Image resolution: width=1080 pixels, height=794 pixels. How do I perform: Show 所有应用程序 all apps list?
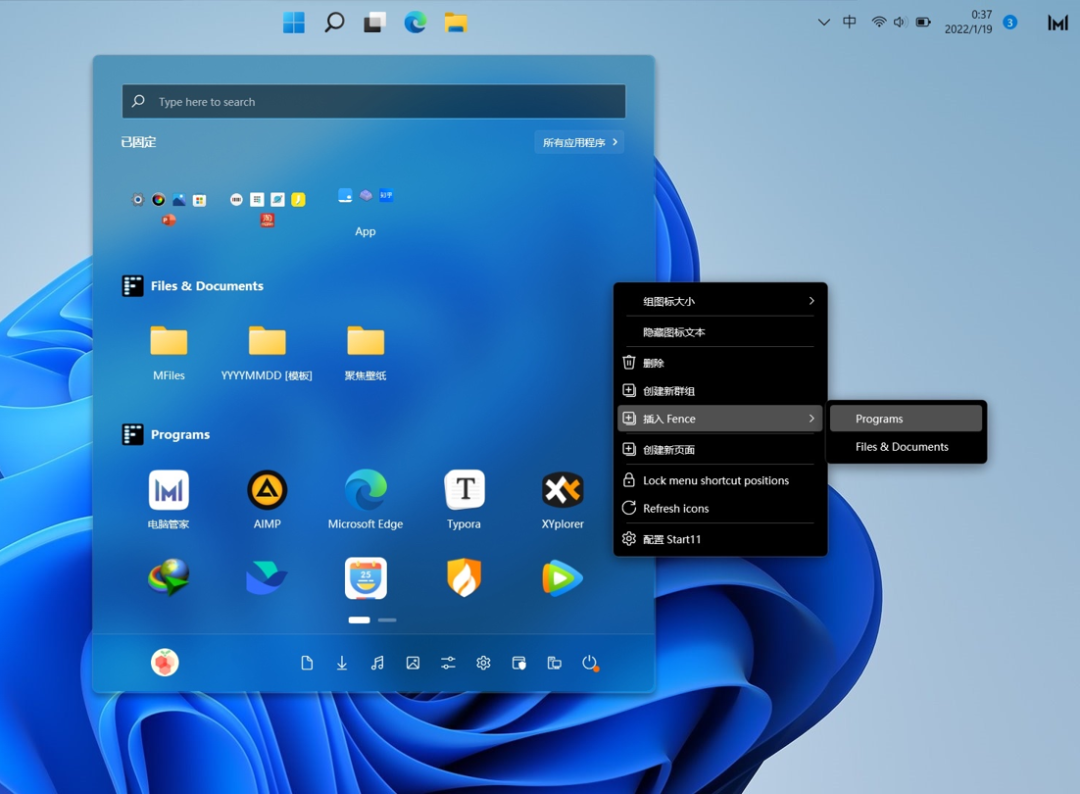pyautogui.click(x=579, y=142)
